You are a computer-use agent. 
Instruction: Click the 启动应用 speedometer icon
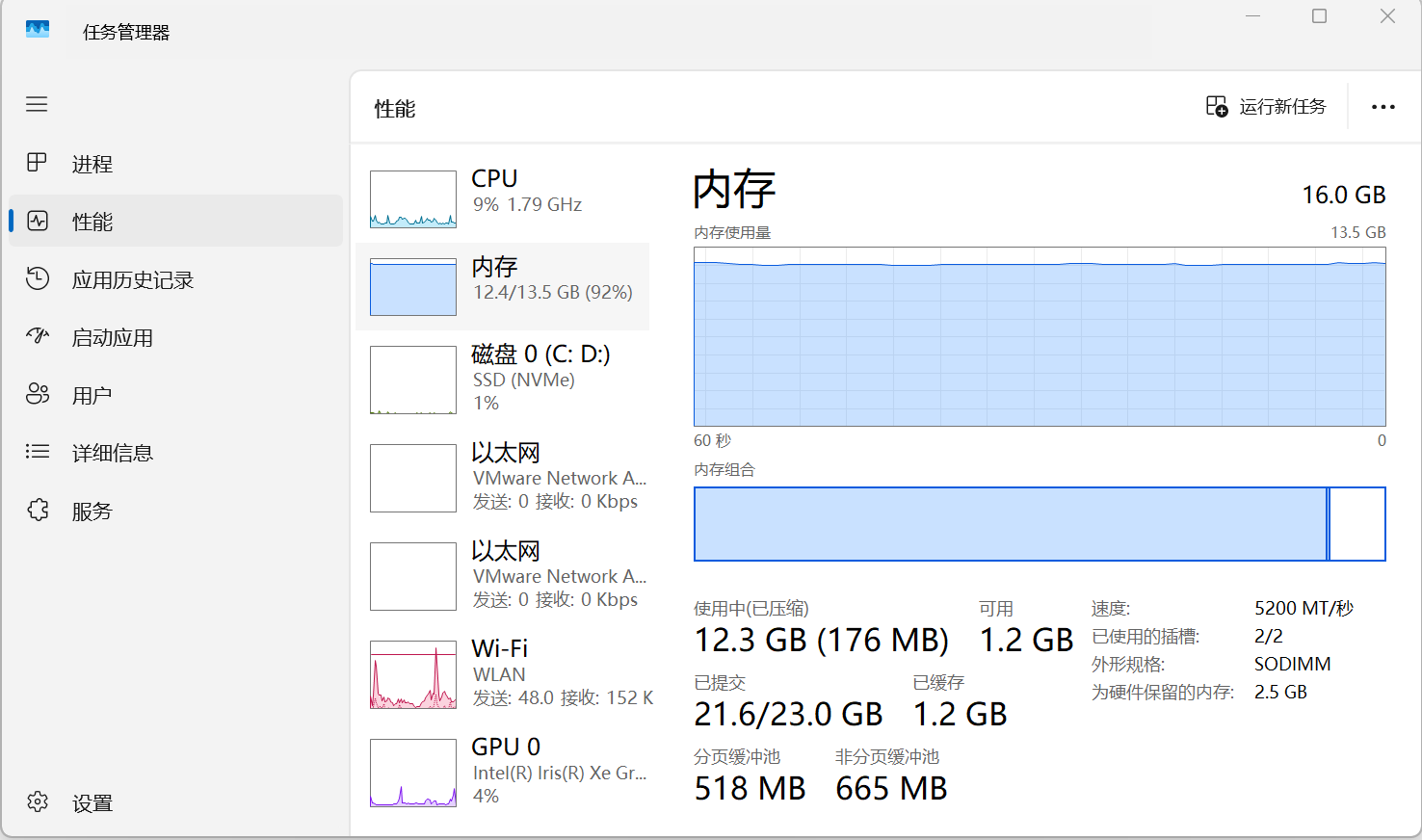click(x=38, y=336)
